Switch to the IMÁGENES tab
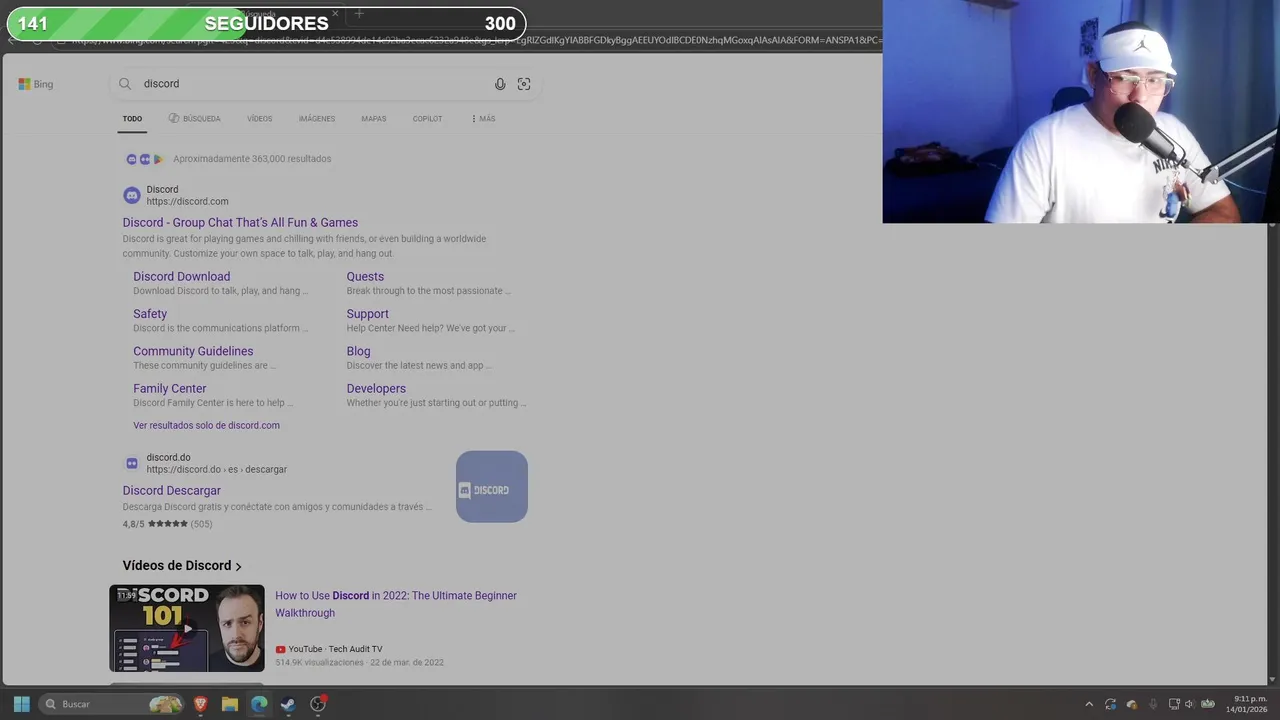Image resolution: width=1280 pixels, height=720 pixels. pos(317,119)
